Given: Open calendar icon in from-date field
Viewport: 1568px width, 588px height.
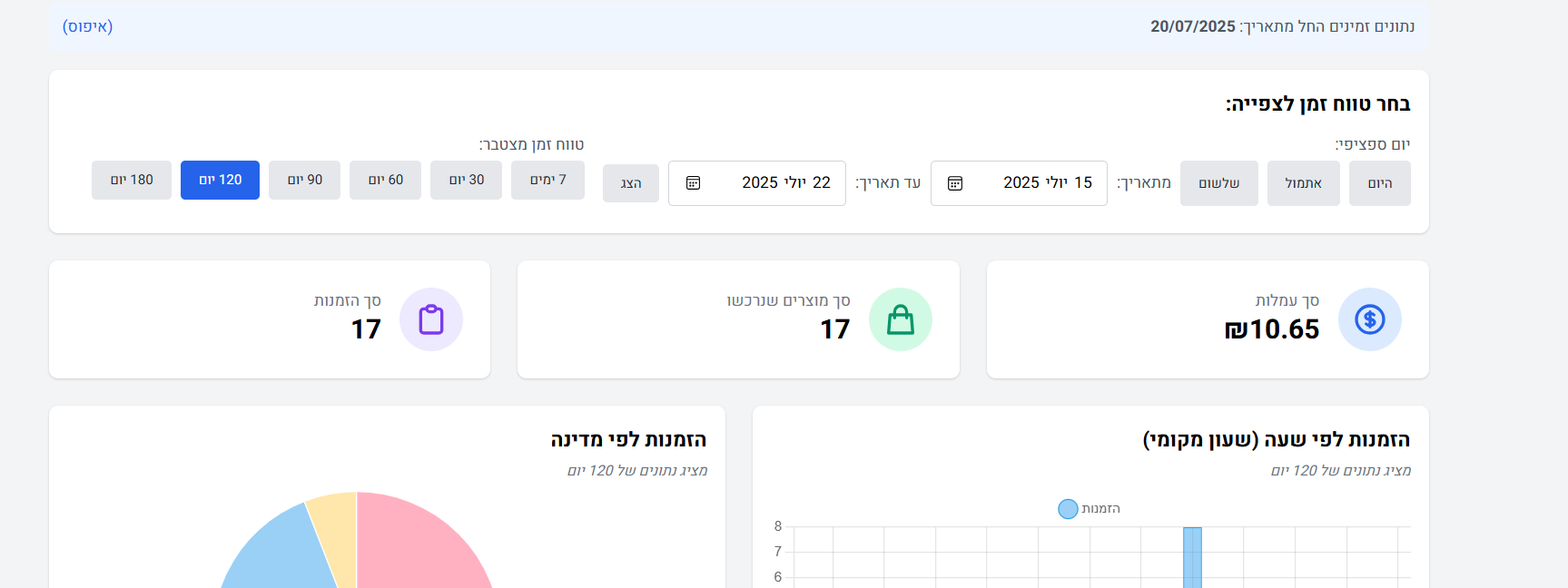Looking at the screenshot, I should pos(955,183).
